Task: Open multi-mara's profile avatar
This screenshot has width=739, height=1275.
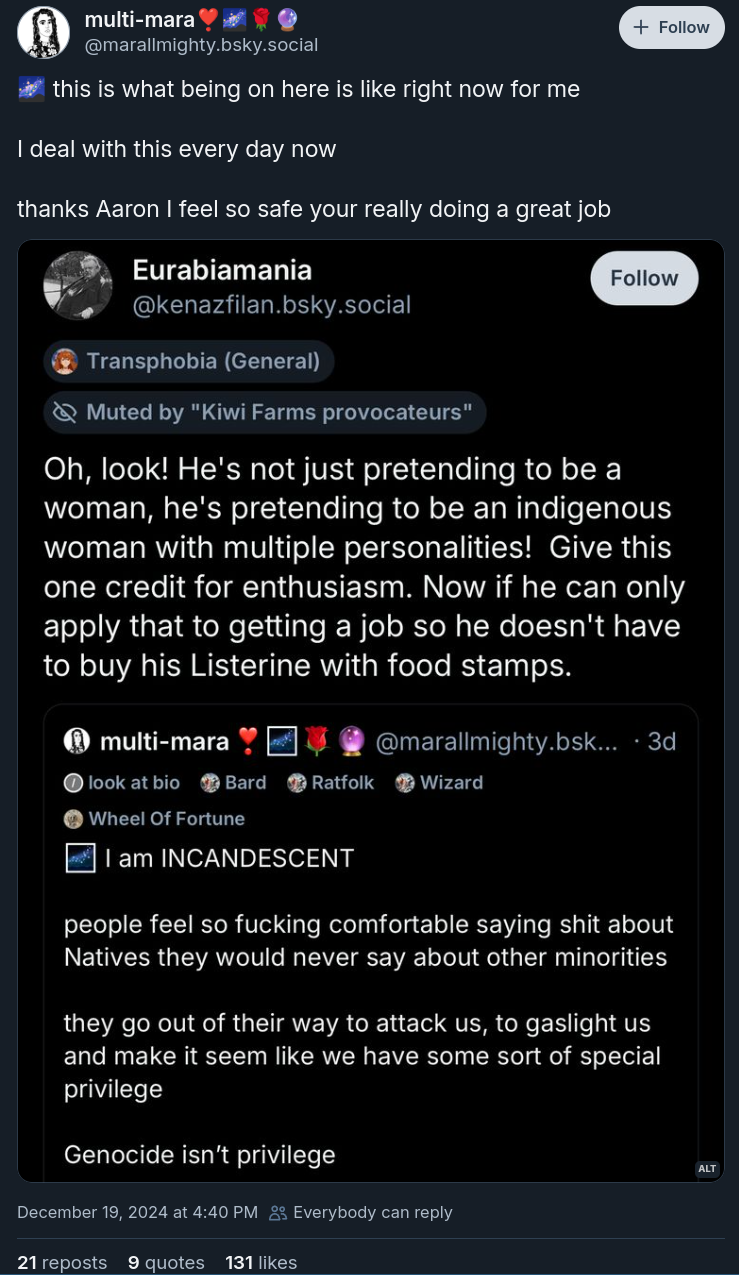Action: coord(43,32)
